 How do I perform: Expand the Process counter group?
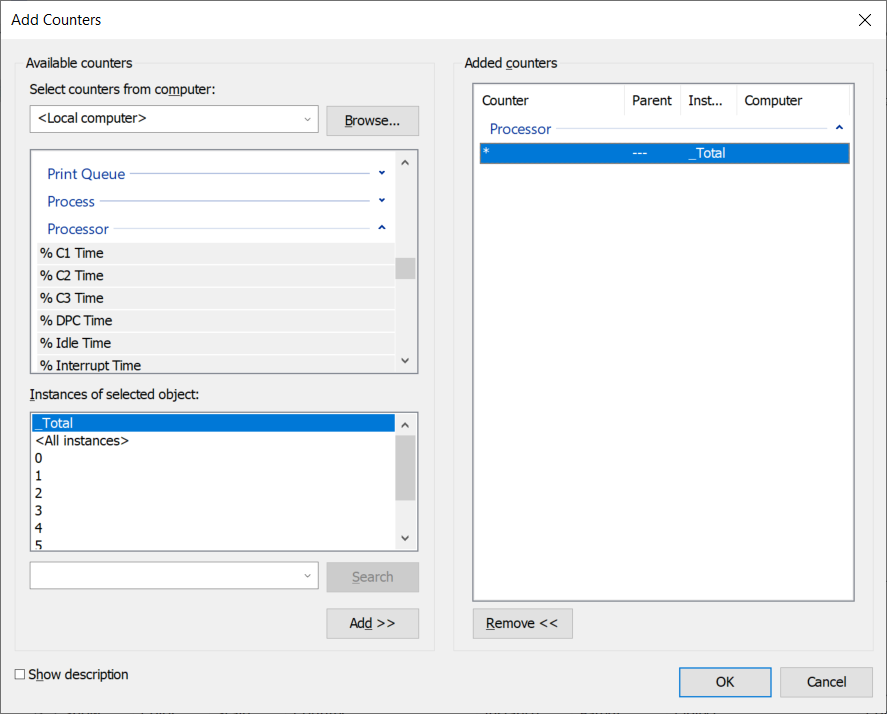click(382, 201)
